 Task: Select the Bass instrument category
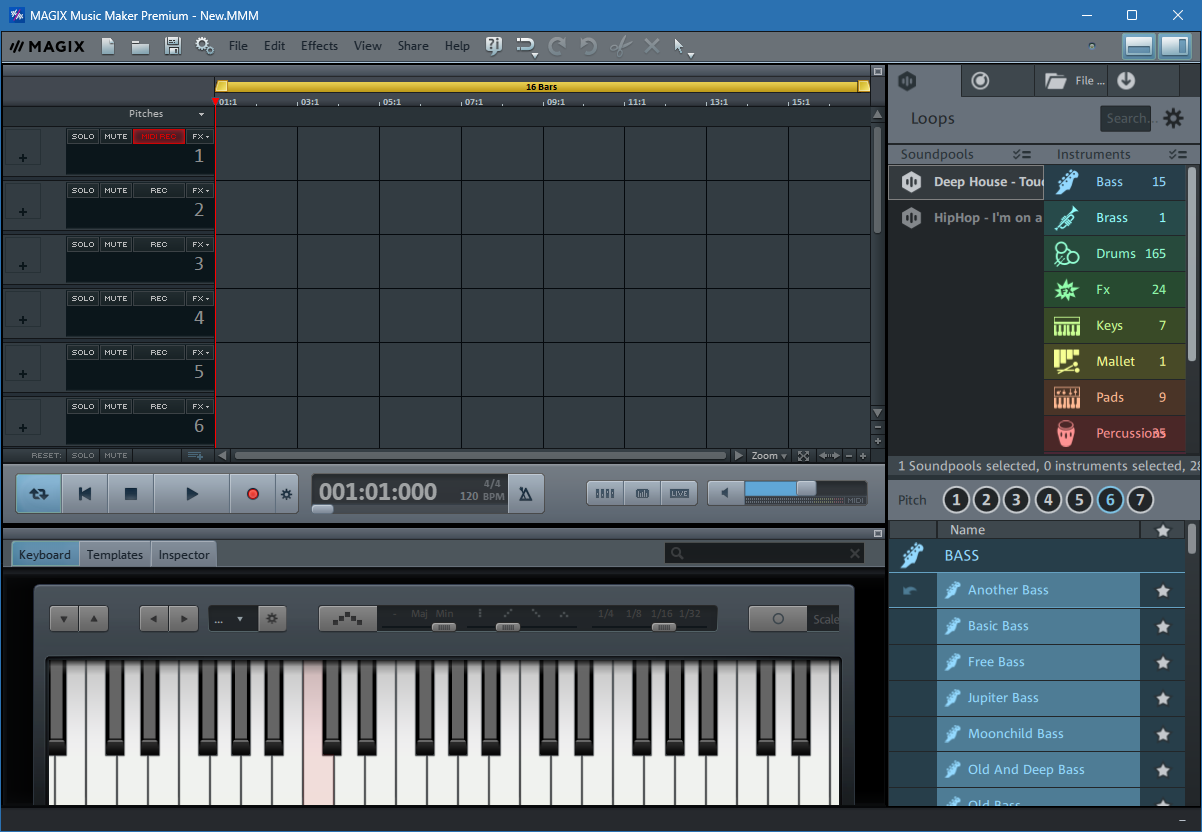click(x=1115, y=182)
